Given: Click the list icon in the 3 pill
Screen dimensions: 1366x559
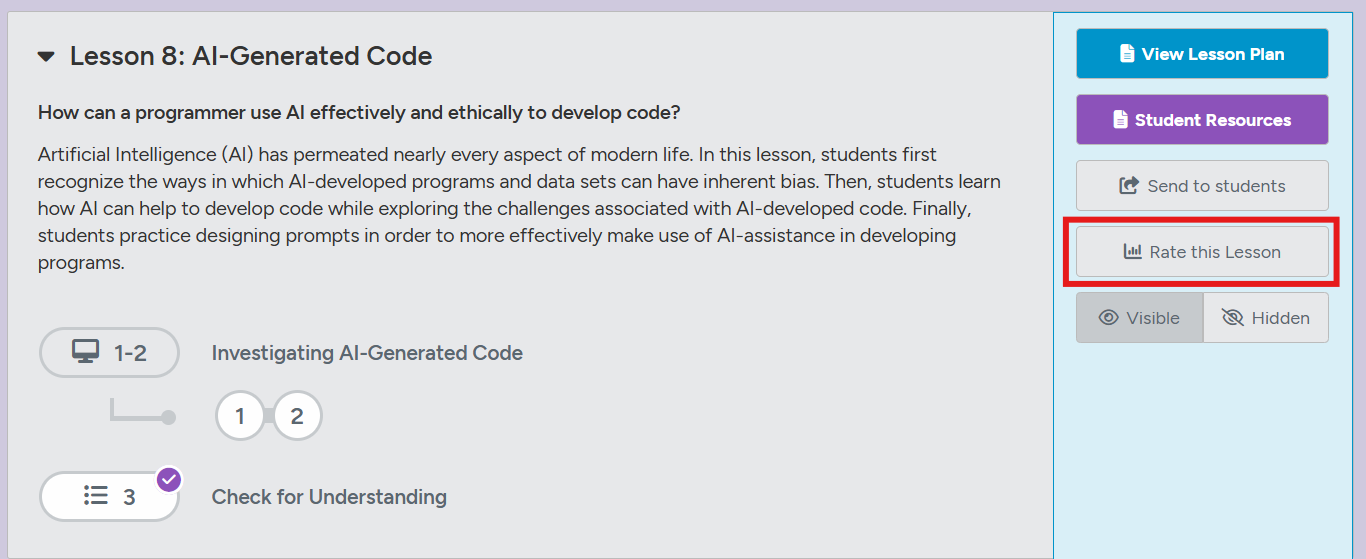Looking at the screenshot, I should pyautogui.click(x=96, y=496).
